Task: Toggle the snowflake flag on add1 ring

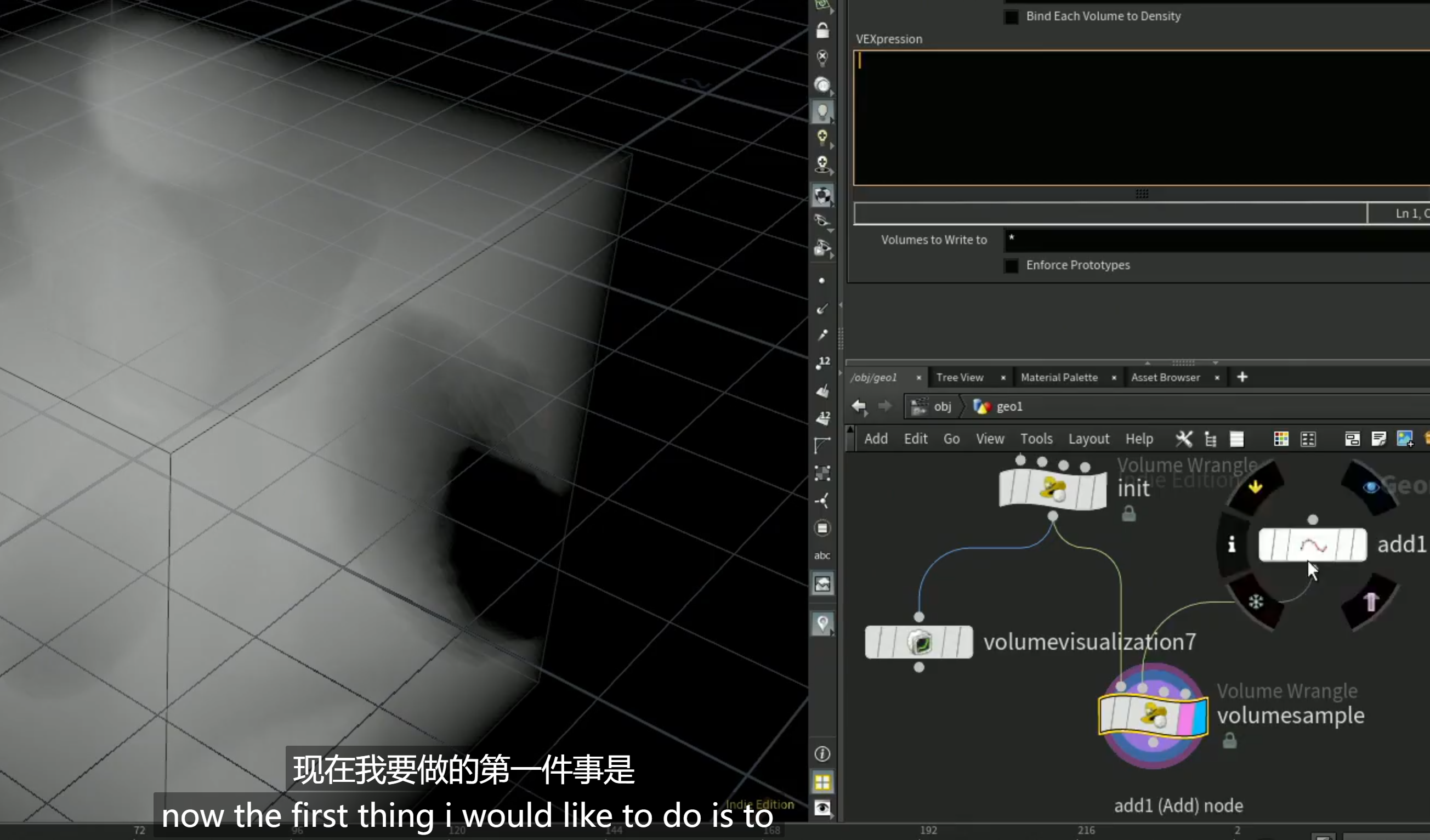Action: (x=1255, y=601)
